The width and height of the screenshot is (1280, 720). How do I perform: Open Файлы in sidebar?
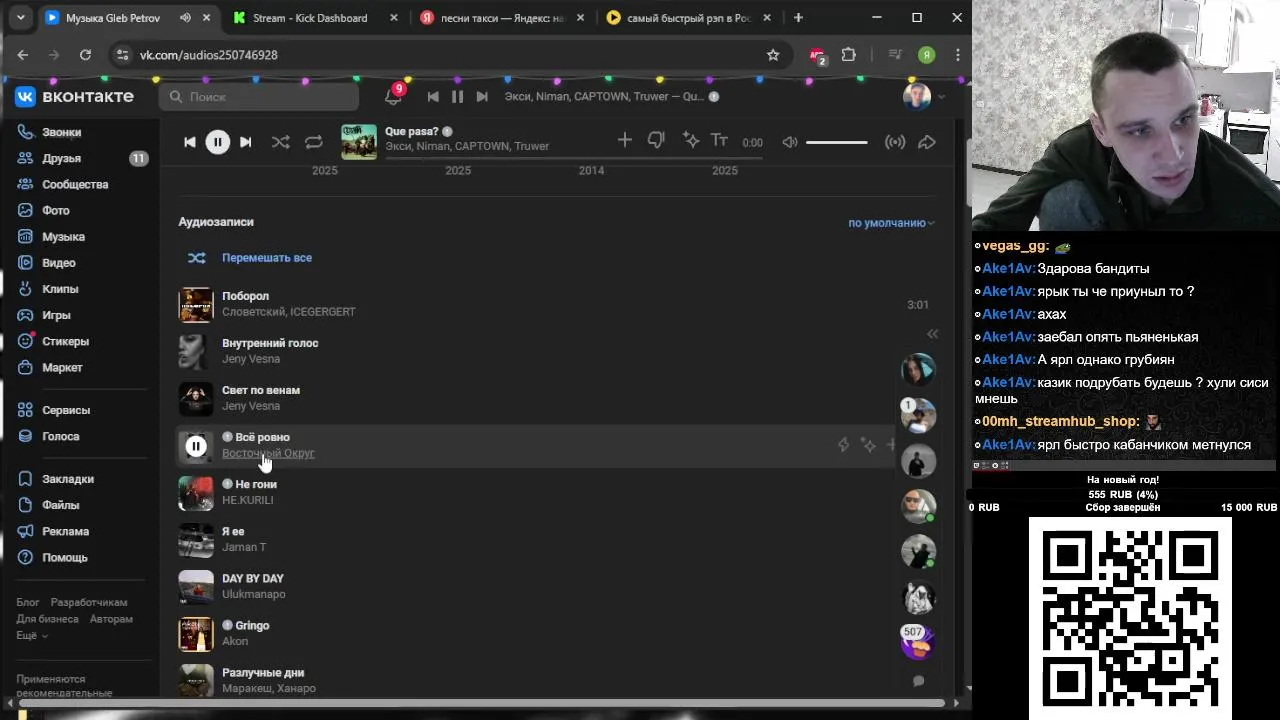(60, 505)
